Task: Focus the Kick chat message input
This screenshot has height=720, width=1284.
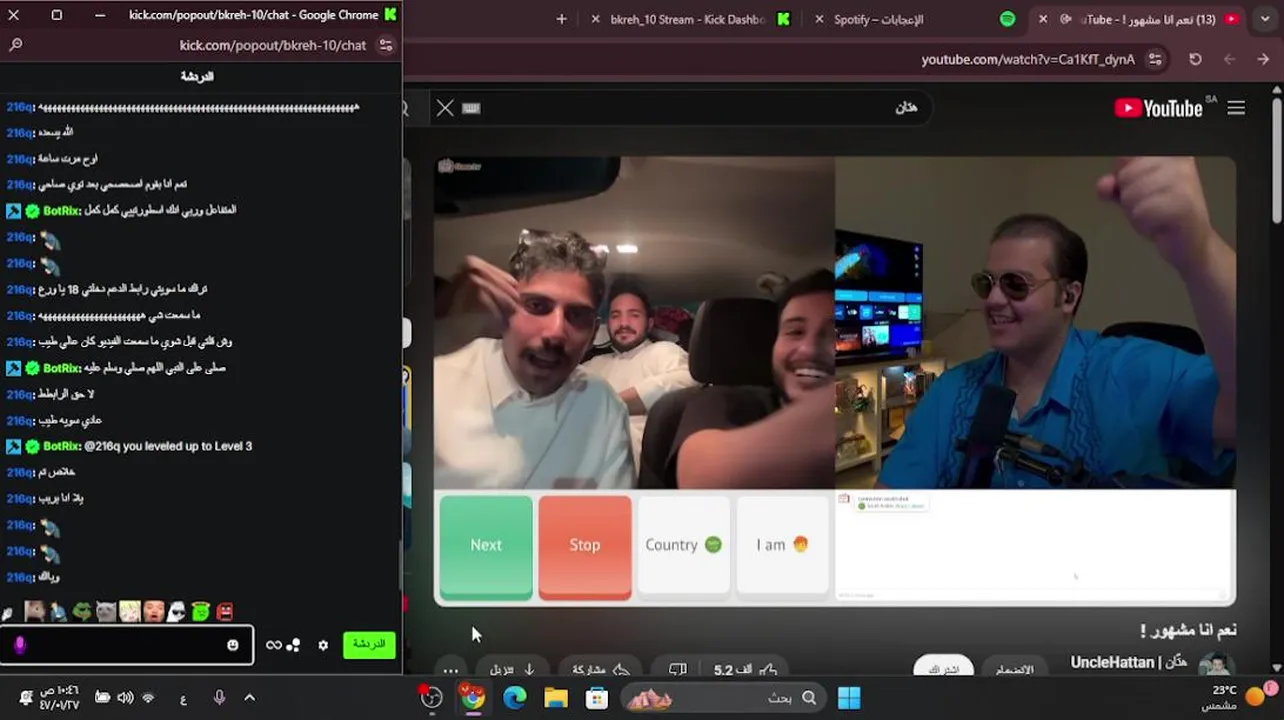Action: click(126, 645)
